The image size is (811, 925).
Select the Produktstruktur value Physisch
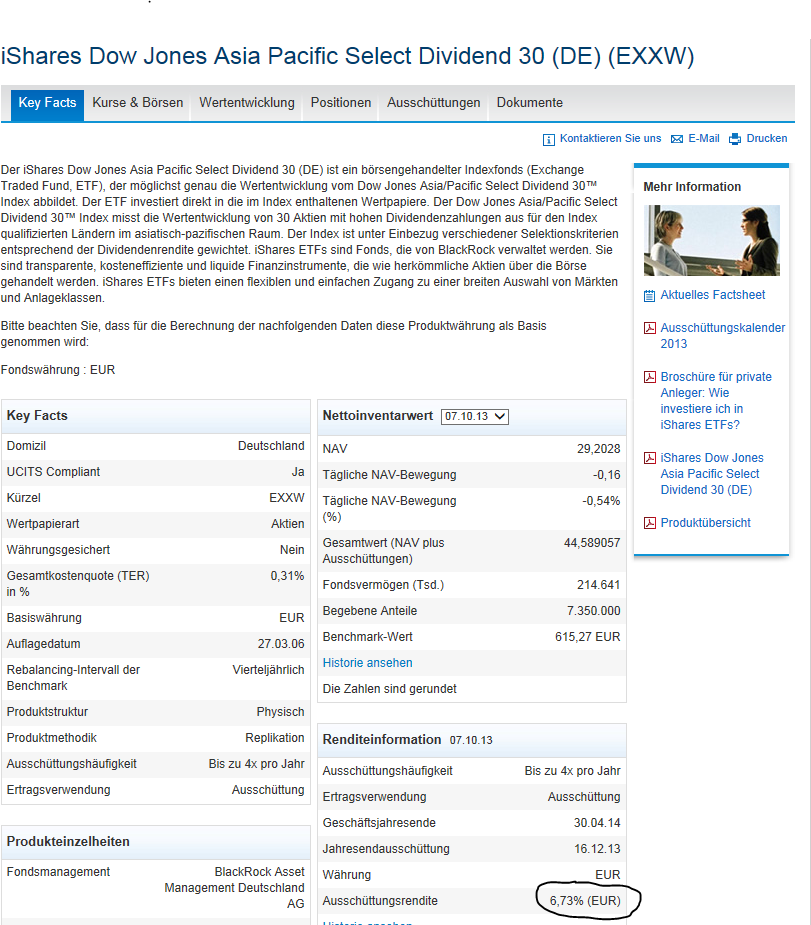pos(280,712)
